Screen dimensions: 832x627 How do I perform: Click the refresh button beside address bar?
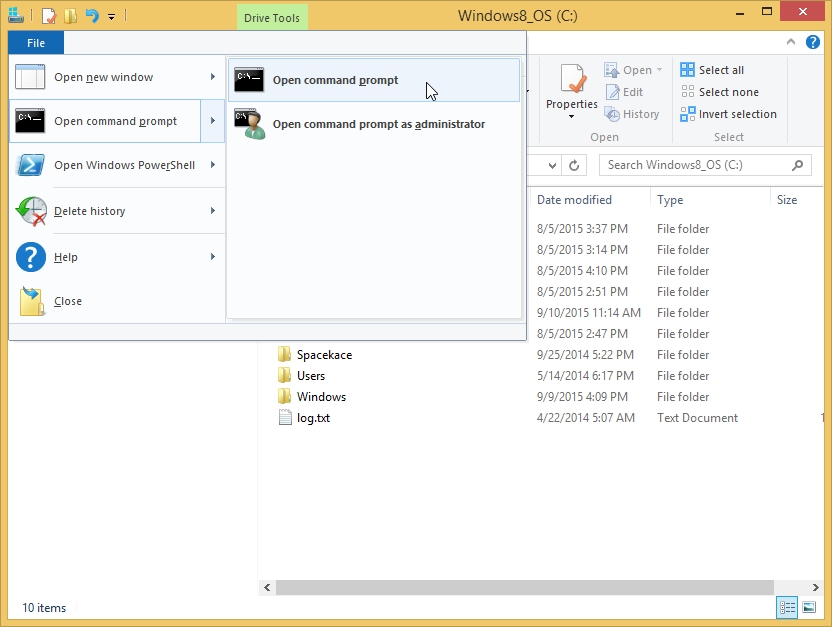(x=574, y=165)
